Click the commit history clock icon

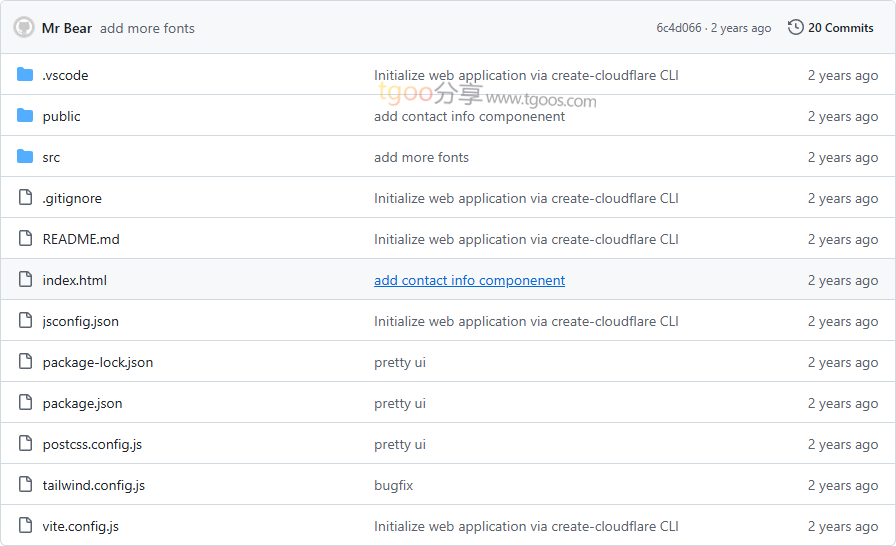pyautogui.click(x=795, y=28)
